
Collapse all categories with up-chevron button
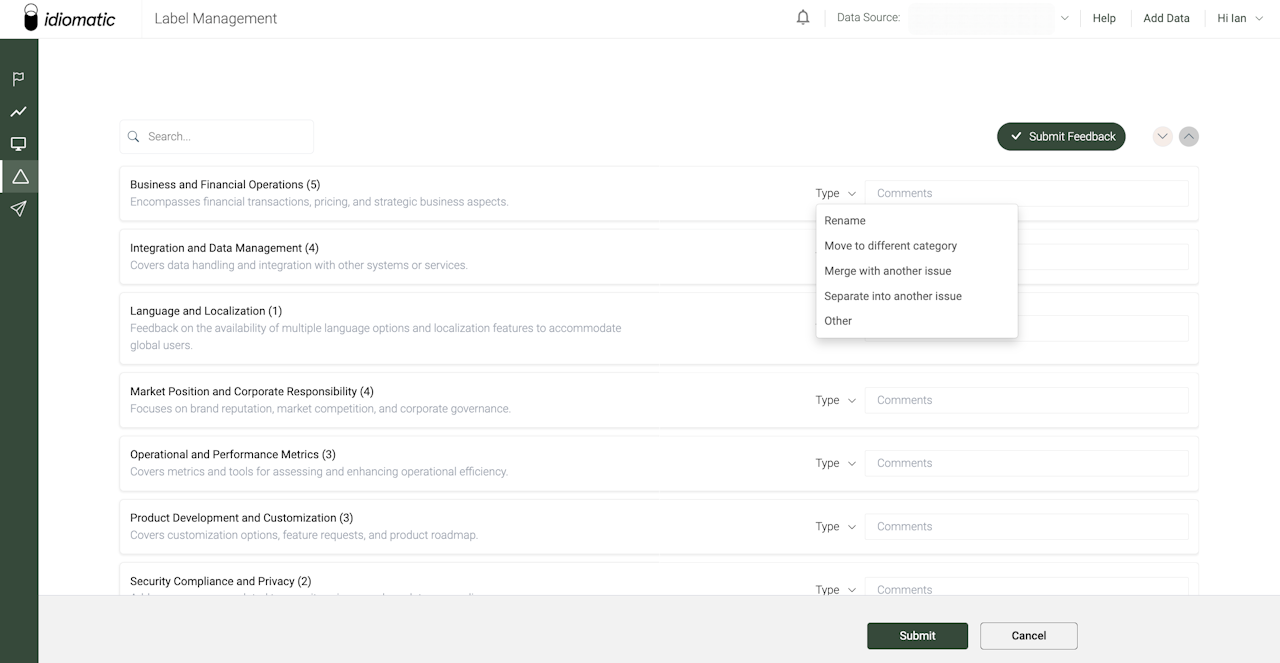pyautogui.click(x=1188, y=137)
